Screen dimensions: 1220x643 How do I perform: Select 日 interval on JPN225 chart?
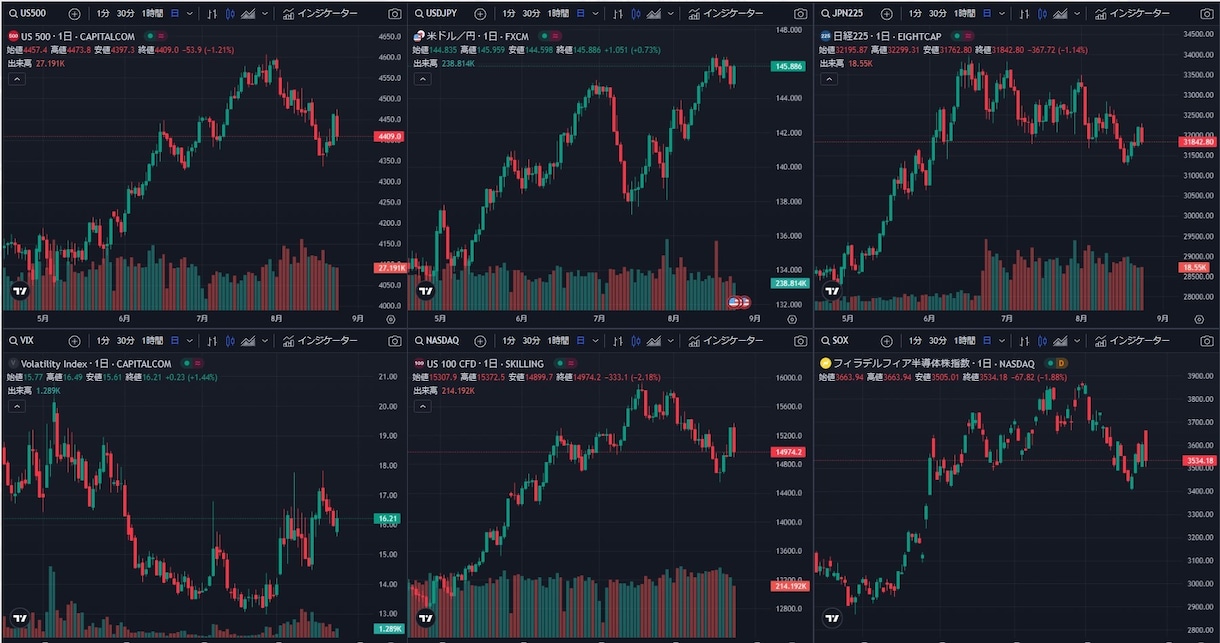coord(987,14)
